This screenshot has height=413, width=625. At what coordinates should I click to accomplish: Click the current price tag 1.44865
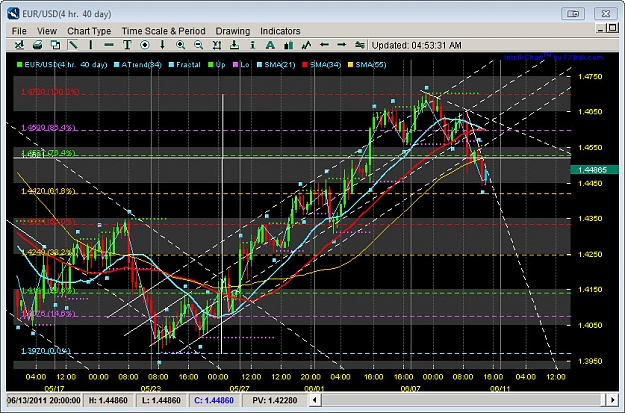594,170
